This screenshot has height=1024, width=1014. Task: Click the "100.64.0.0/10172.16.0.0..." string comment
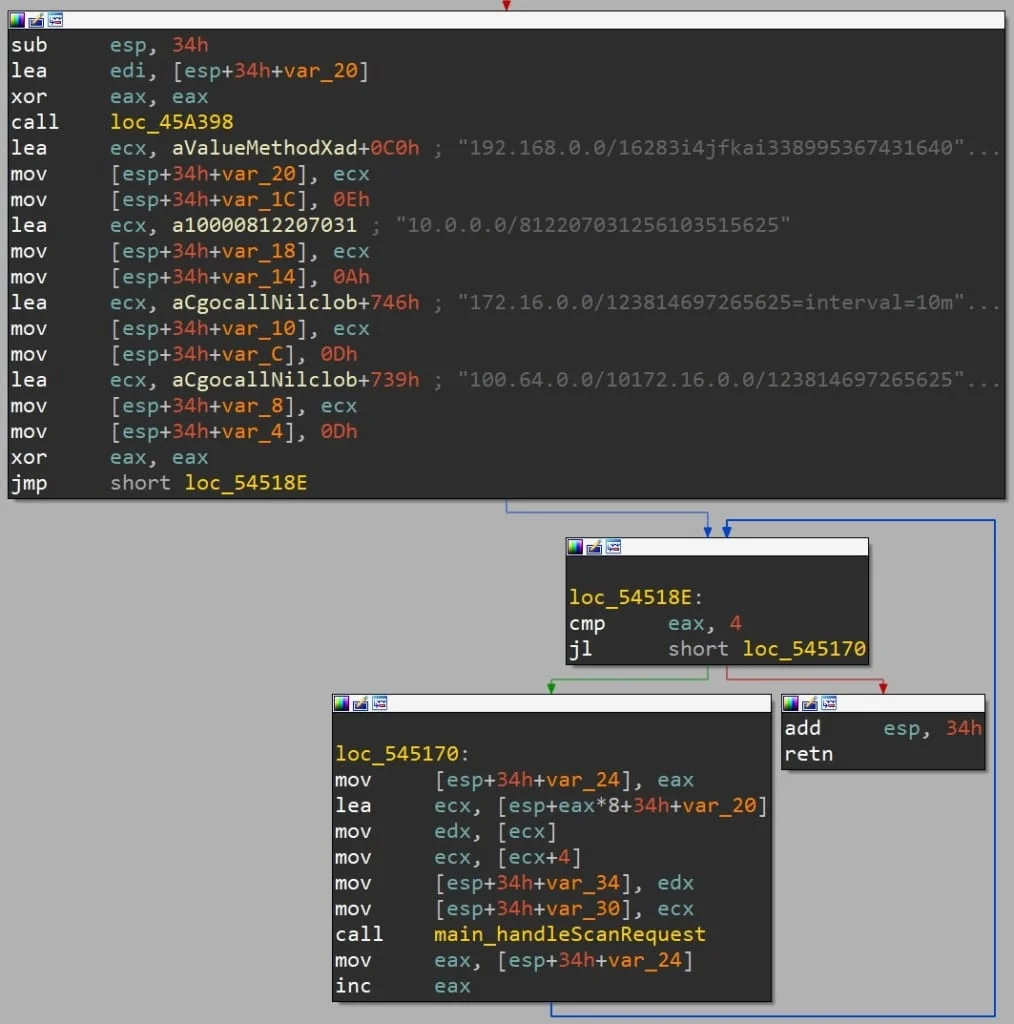coord(728,380)
